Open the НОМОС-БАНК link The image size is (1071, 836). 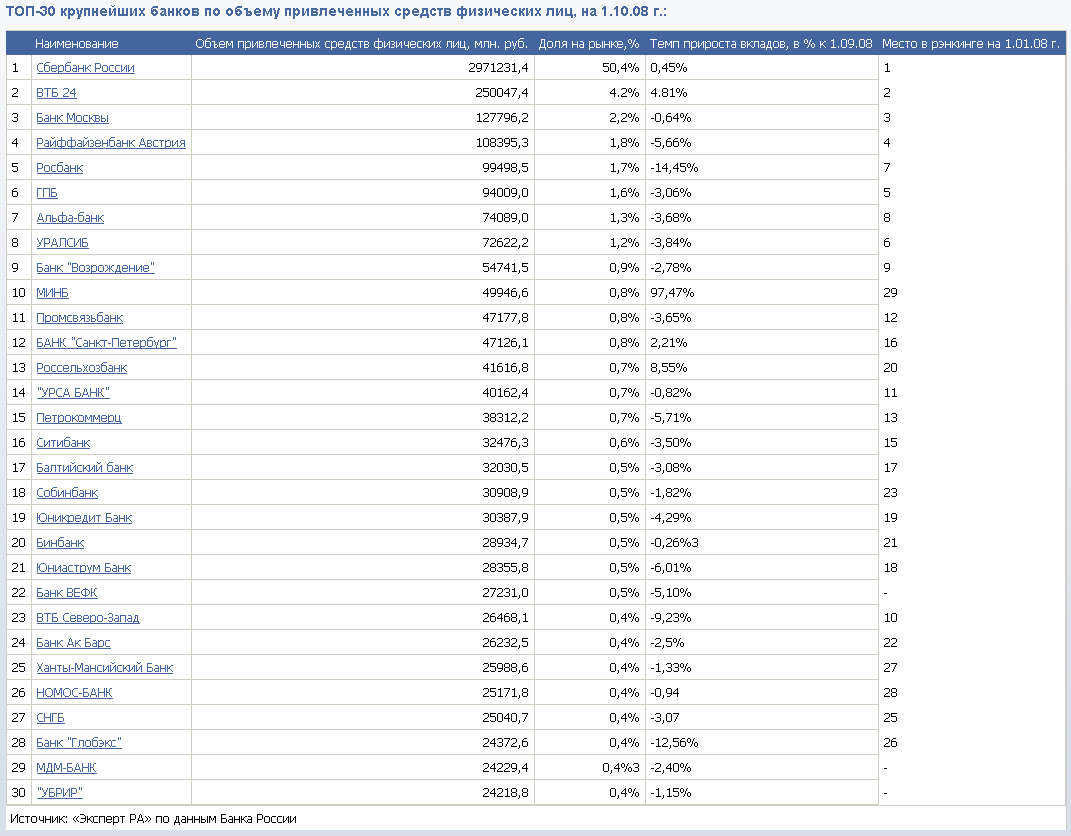74,693
